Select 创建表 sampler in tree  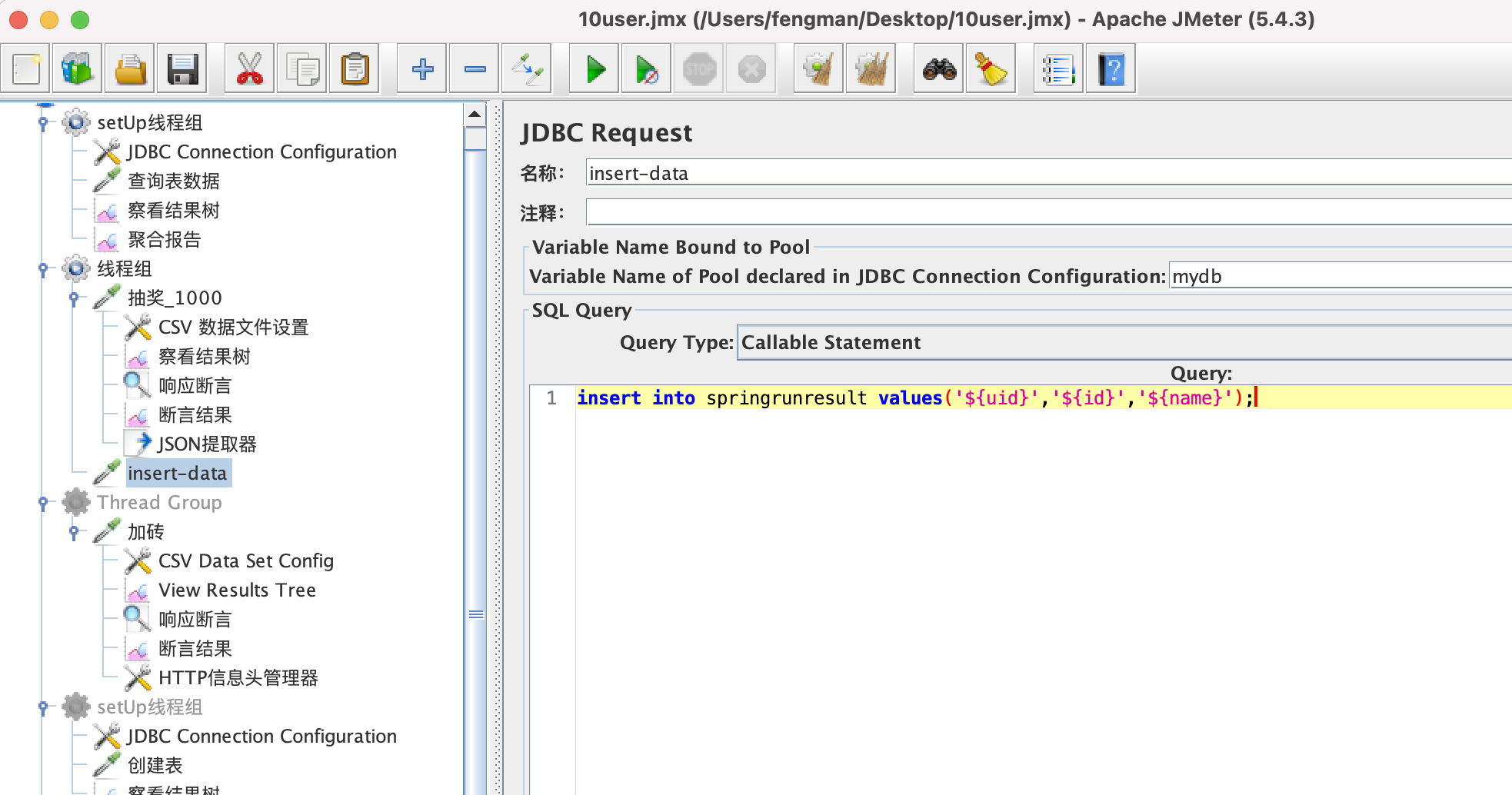tap(155, 766)
